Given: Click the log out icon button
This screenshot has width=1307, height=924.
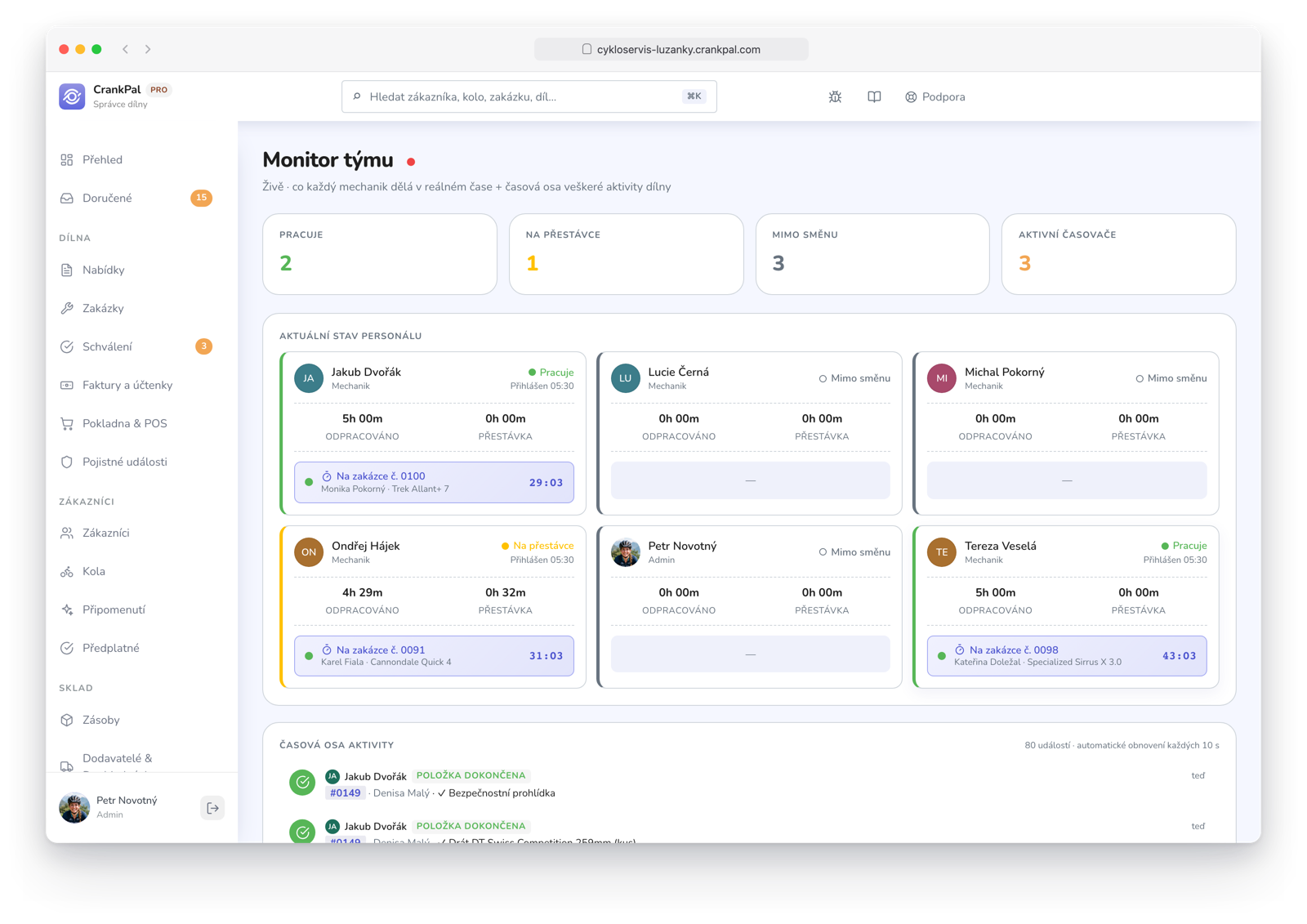Looking at the screenshot, I should (212, 808).
